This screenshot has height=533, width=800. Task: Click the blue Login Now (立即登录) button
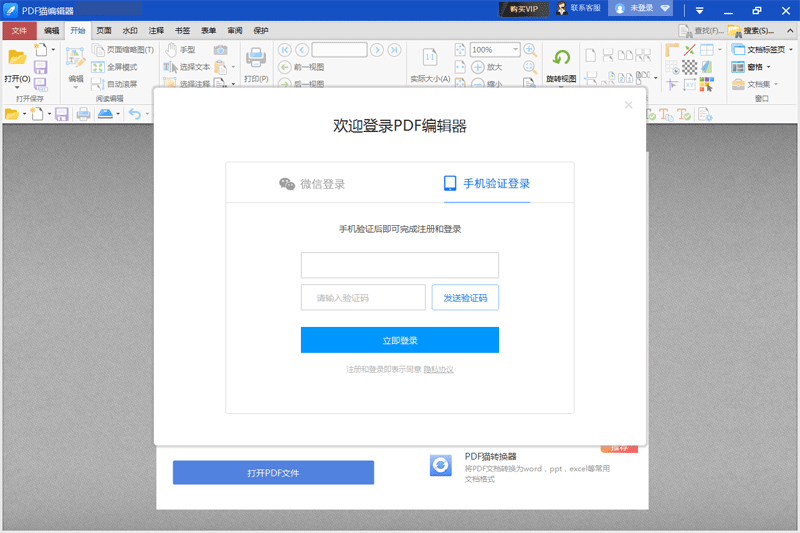pyautogui.click(x=399, y=341)
